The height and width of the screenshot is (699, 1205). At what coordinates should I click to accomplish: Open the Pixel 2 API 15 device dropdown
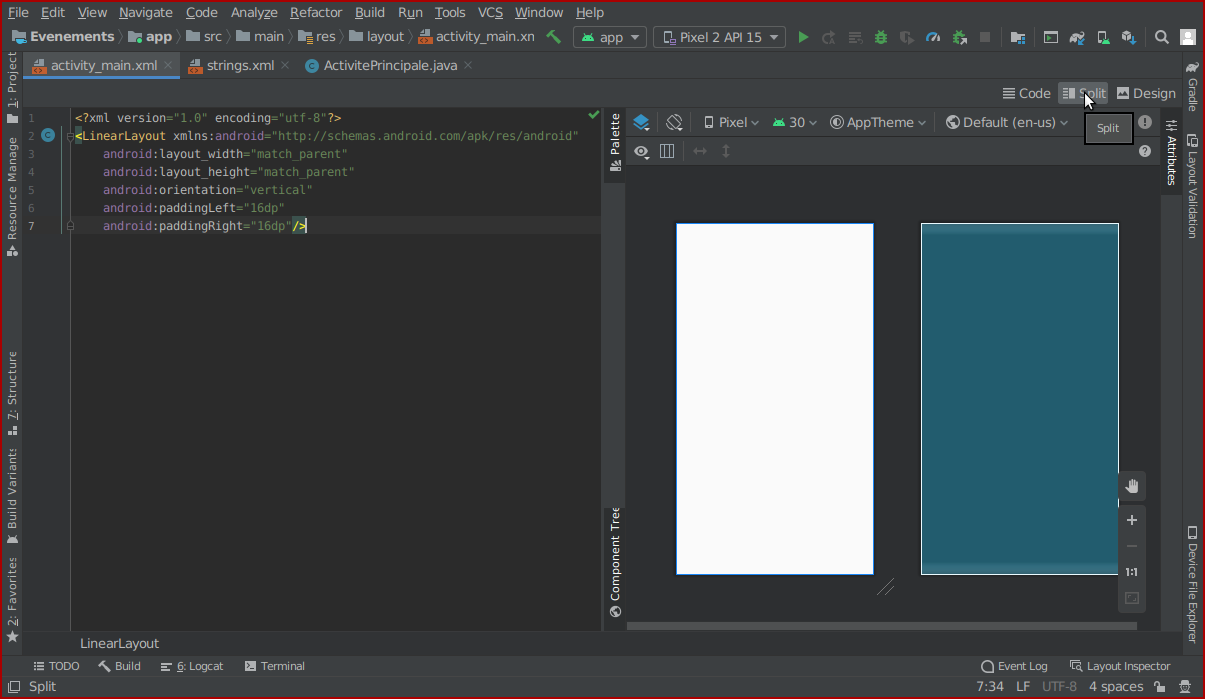pyautogui.click(x=719, y=37)
